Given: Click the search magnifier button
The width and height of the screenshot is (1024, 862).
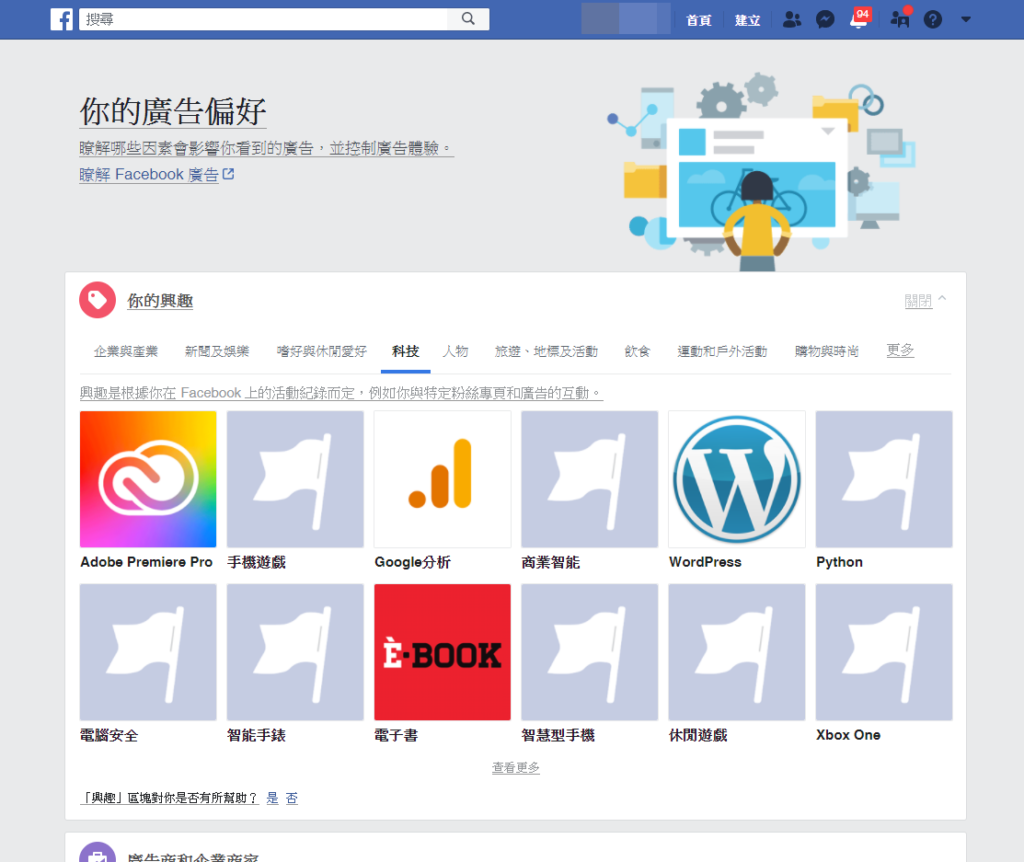Looking at the screenshot, I should click(x=468, y=19).
